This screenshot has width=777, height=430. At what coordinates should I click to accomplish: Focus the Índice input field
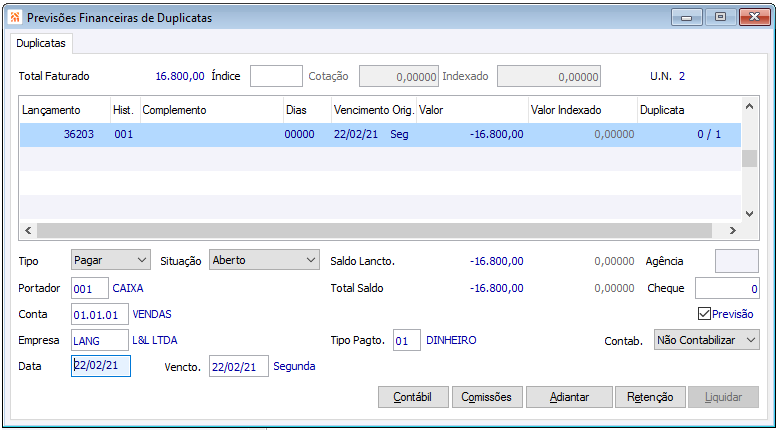point(276,76)
